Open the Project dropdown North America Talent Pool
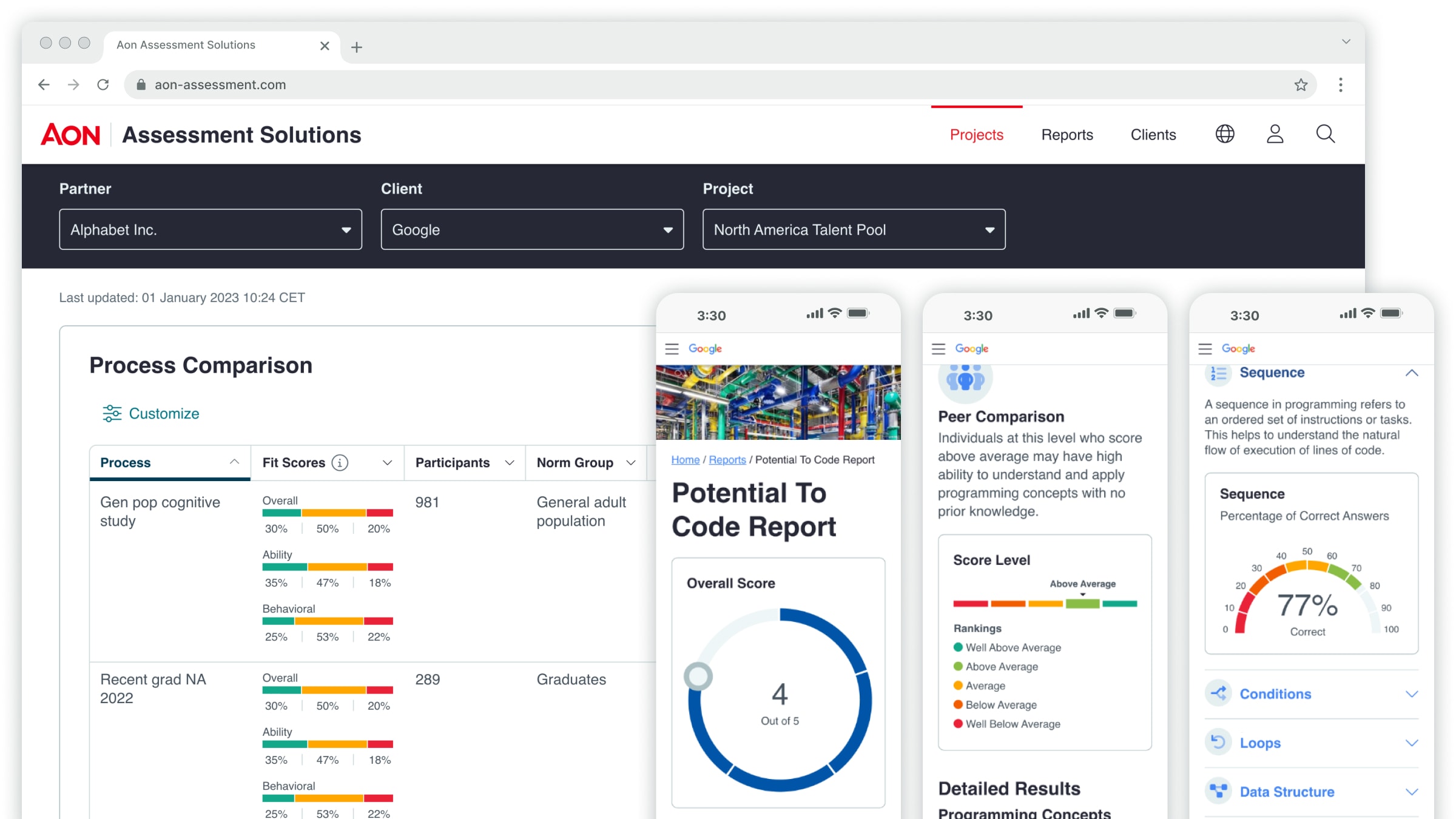Viewport: 1456px width, 819px height. click(854, 229)
